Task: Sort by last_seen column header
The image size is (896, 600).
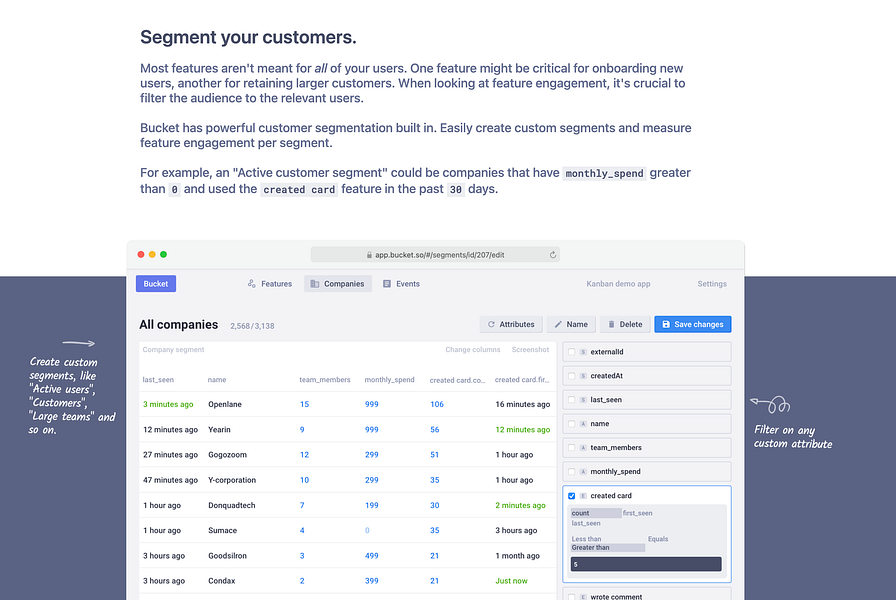Action: pyautogui.click(x=158, y=380)
